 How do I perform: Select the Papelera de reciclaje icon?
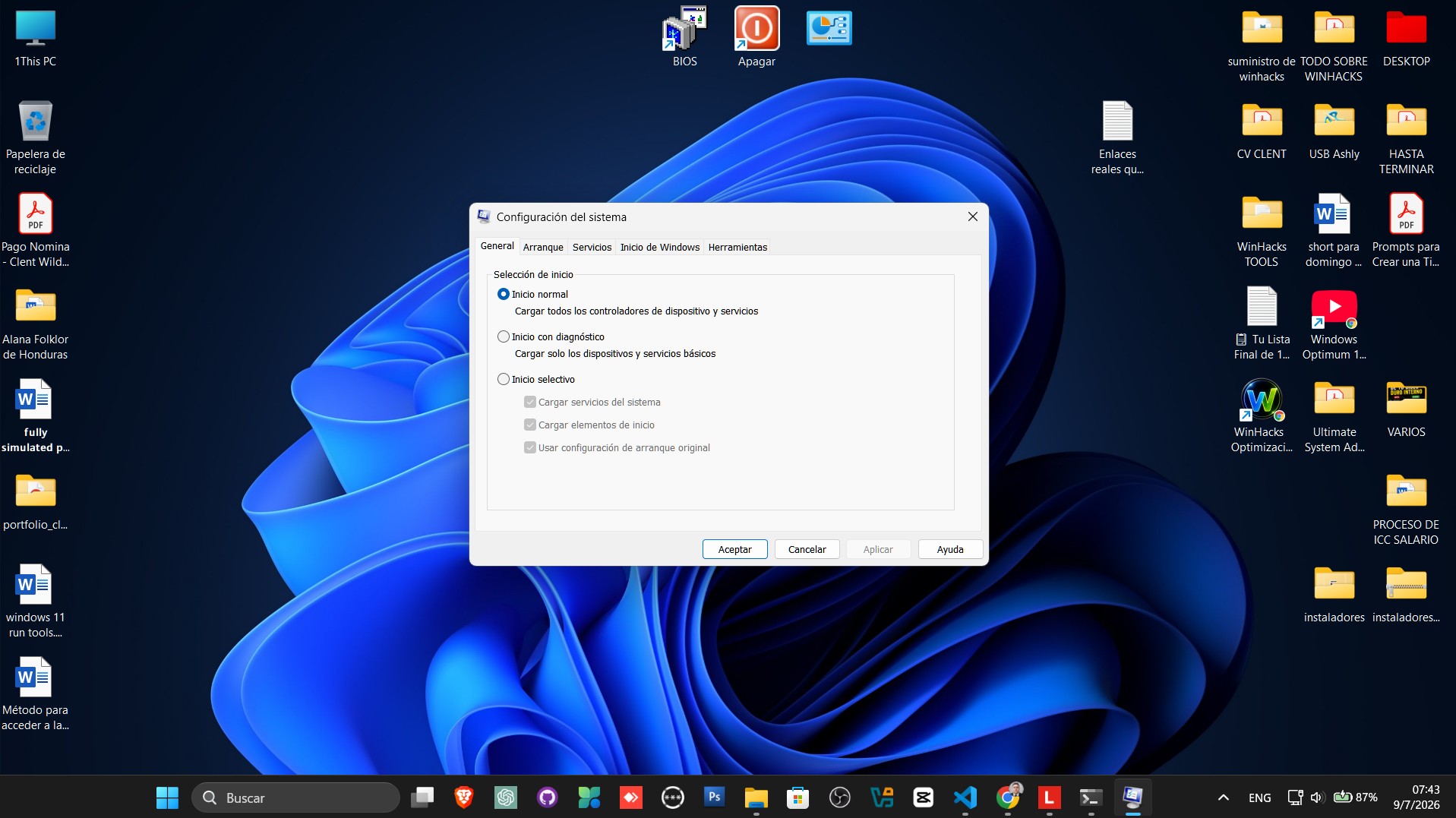tap(36, 137)
